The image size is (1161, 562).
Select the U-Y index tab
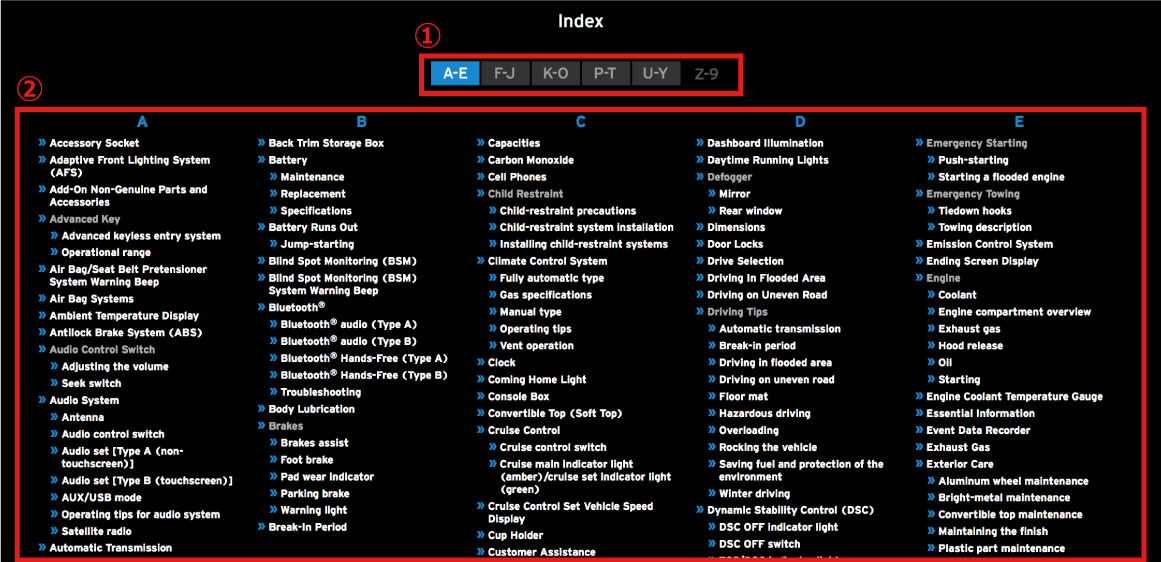655,73
